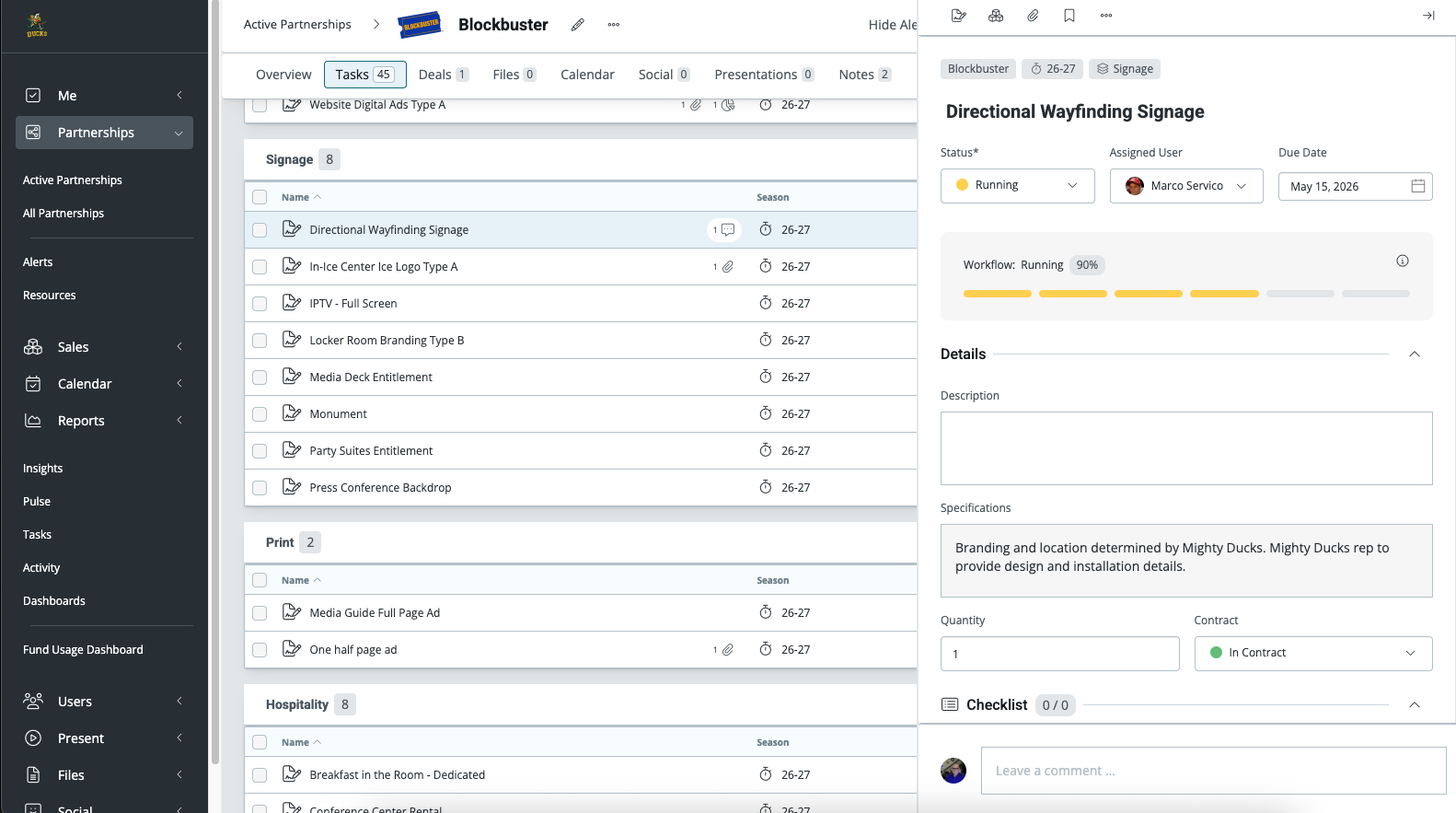This screenshot has height=813, width=1456.
Task: Open the more options menu beside Blockbuster title
Action: (x=614, y=25)
